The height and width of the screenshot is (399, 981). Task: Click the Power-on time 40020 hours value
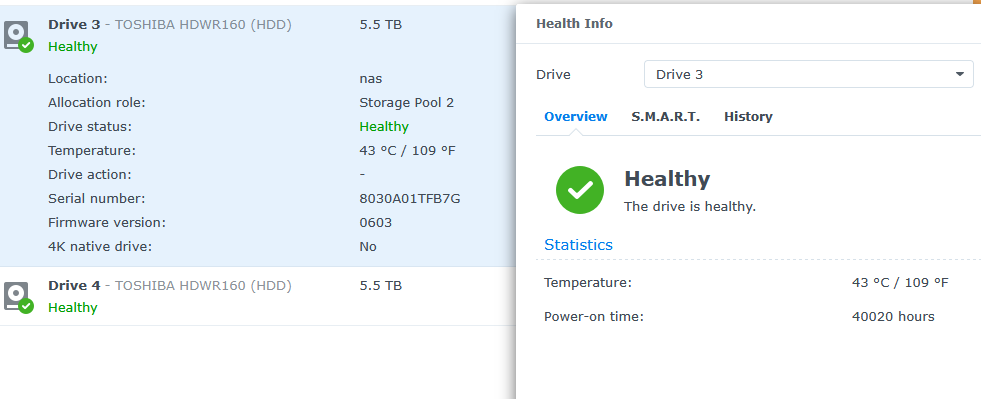[x=893, y=316]
